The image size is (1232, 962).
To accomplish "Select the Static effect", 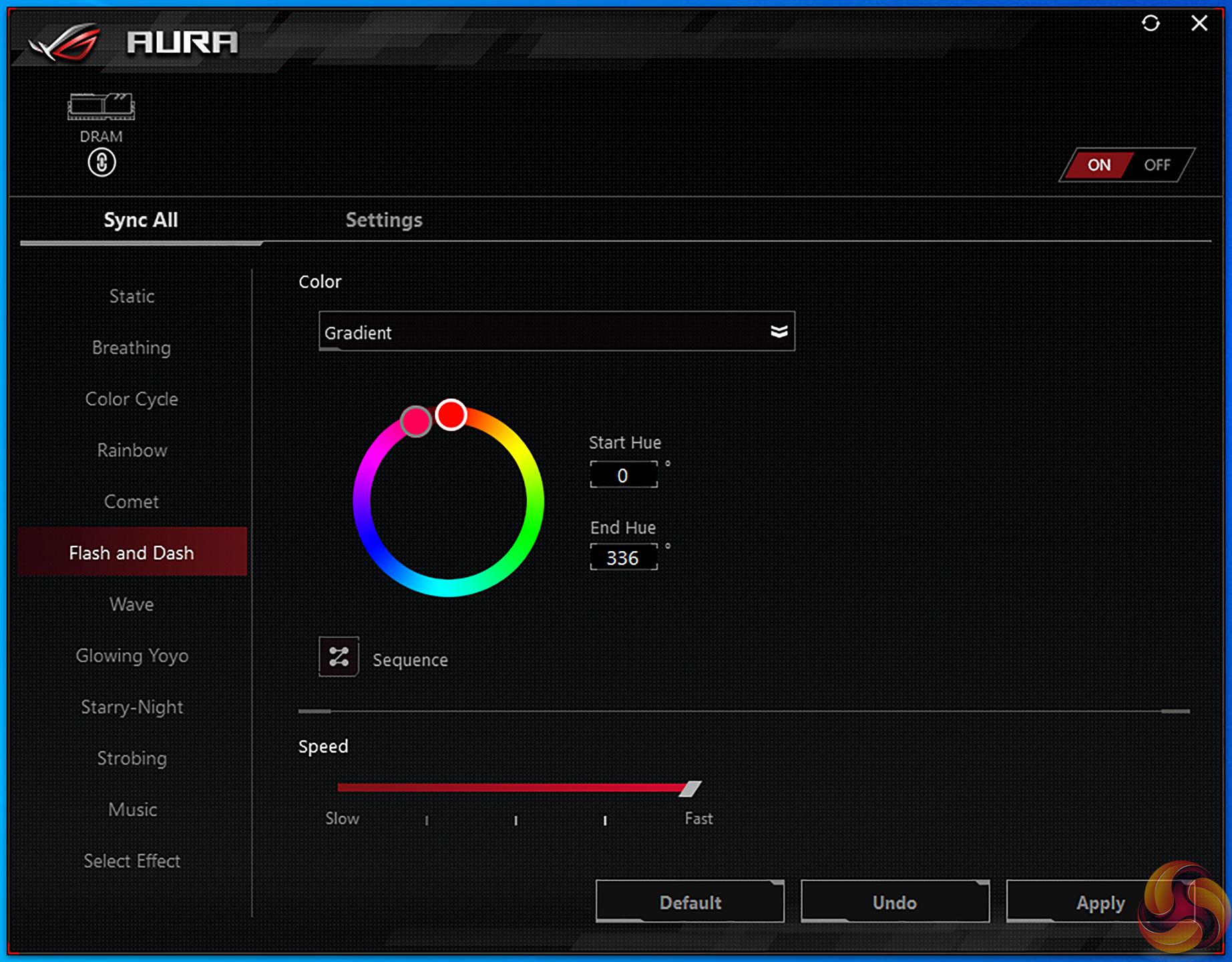I will click(132, 296).
